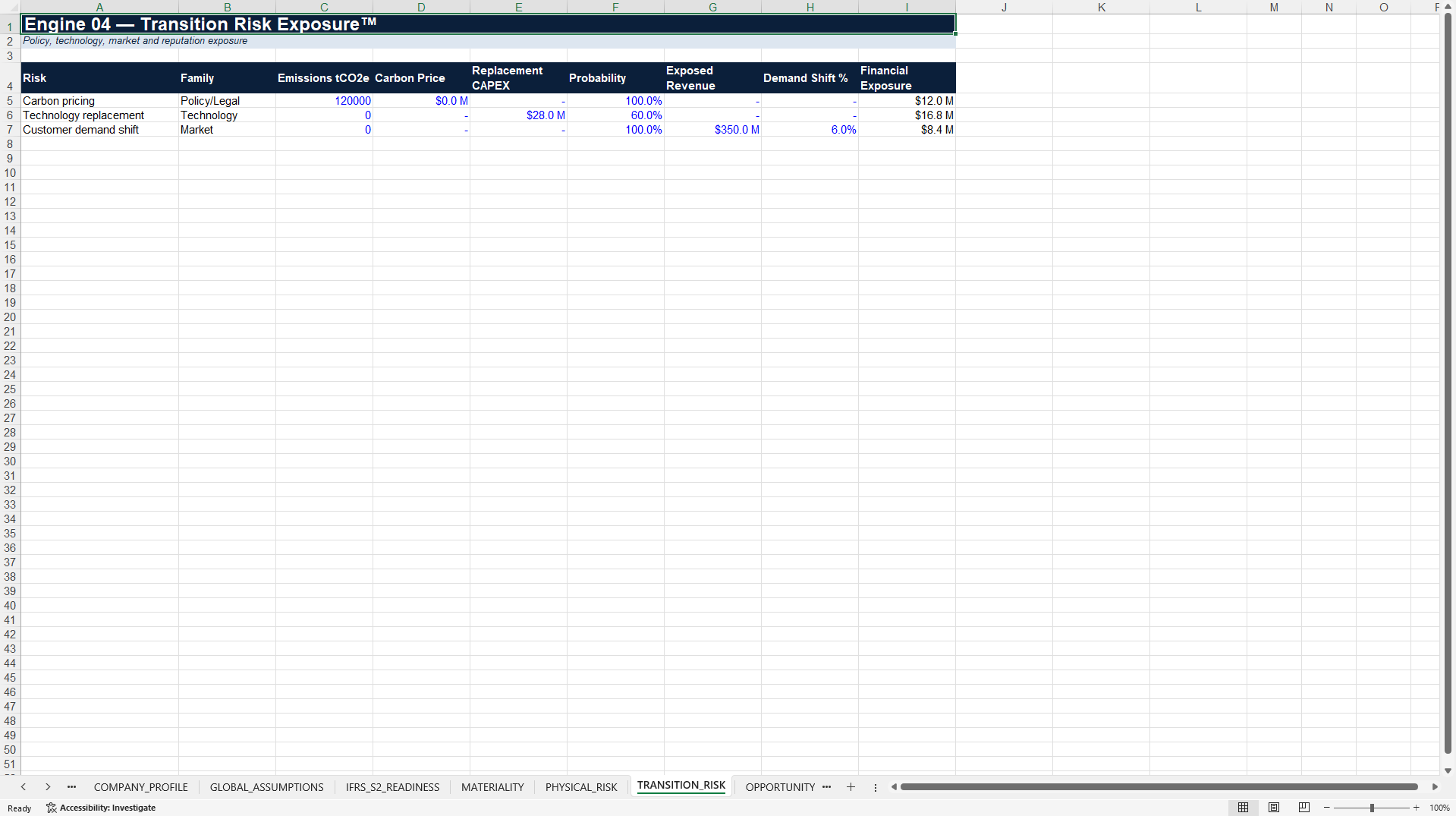Viewport: 1456px width, 816px height.
Task: Click the 60.0% probability cell
Action: point(615,115)
